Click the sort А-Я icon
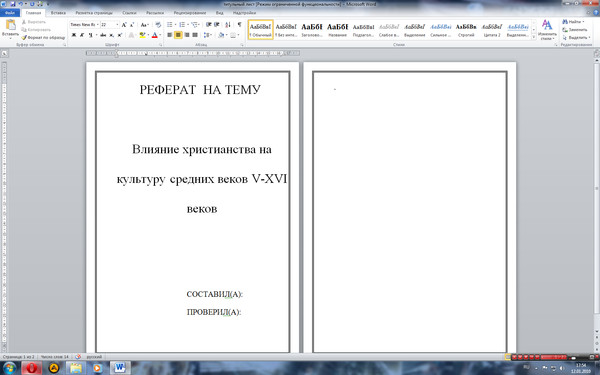This screenshot has width=600, height=375. click(228, 25)
